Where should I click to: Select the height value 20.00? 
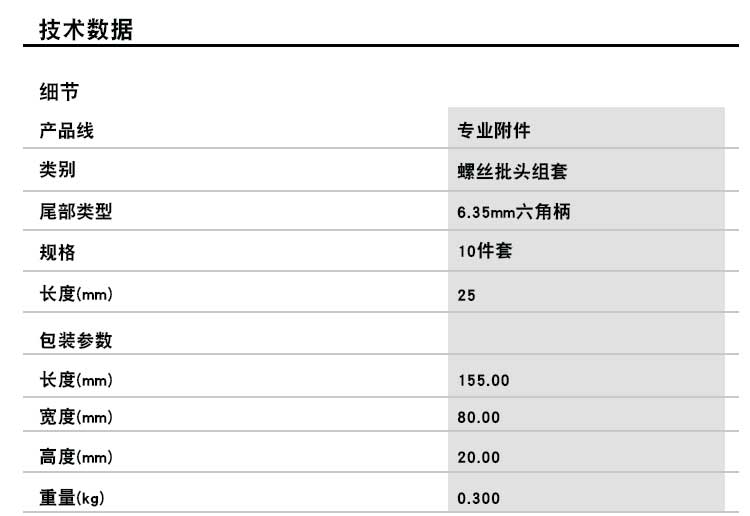click(x=479, y=458)
